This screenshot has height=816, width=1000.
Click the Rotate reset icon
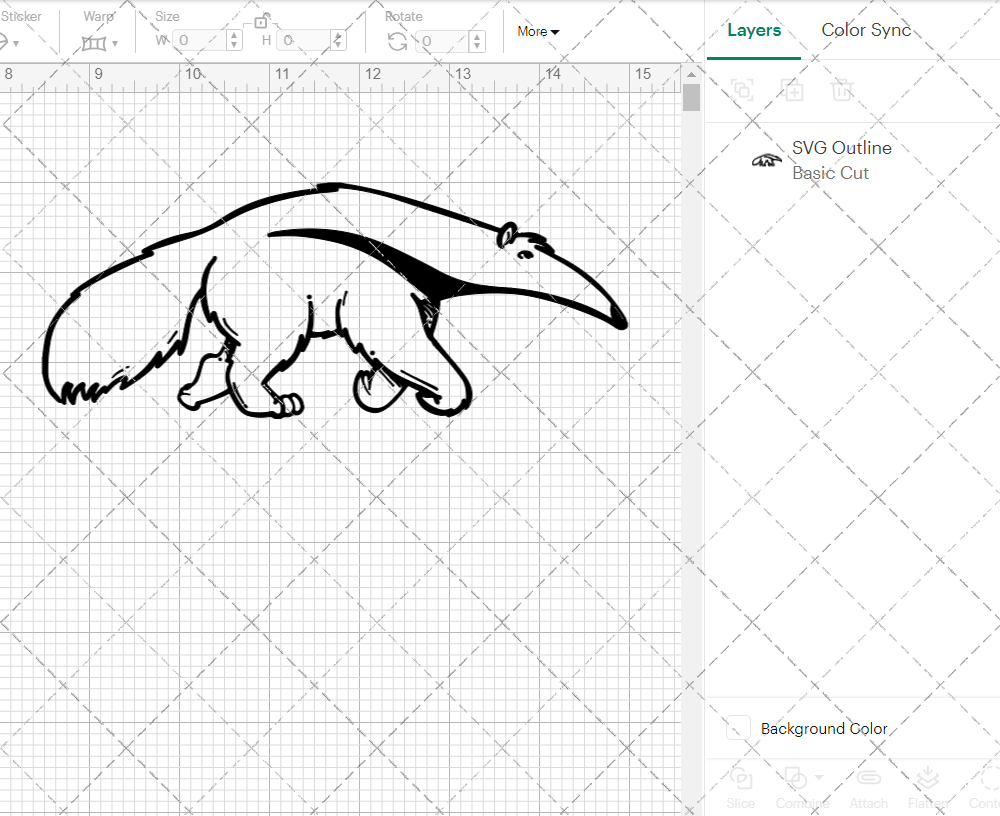398,42
